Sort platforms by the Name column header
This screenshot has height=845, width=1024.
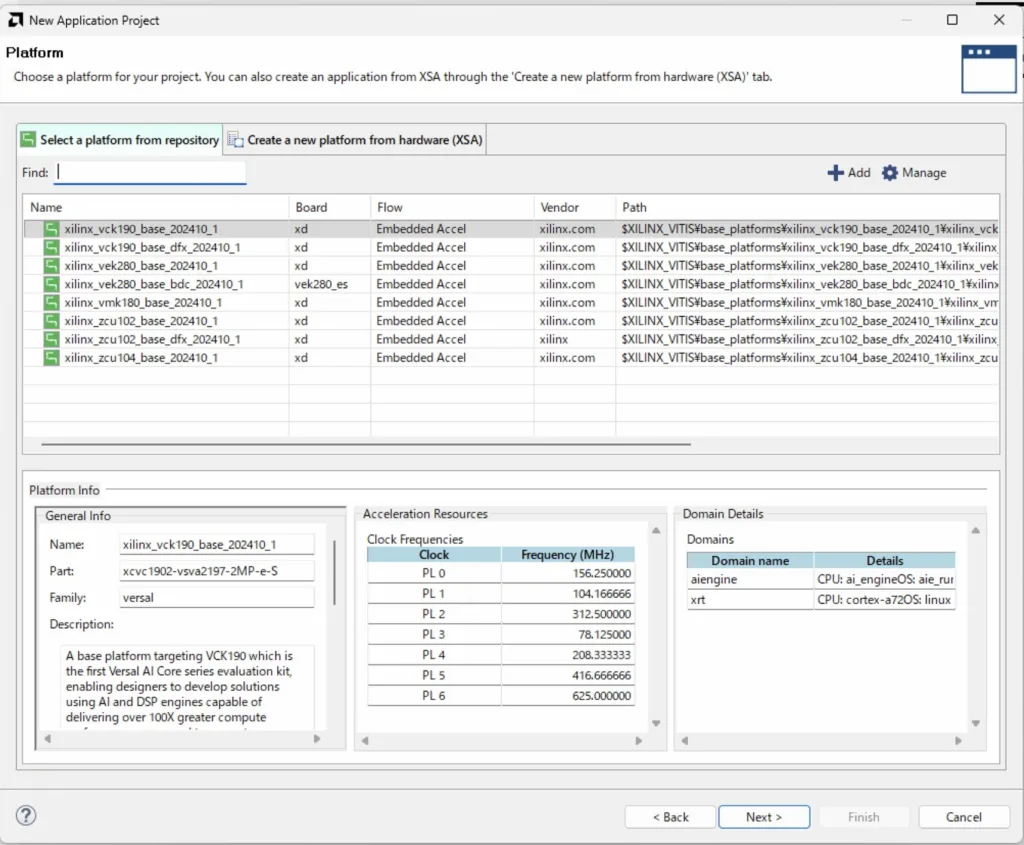[47, 207]
